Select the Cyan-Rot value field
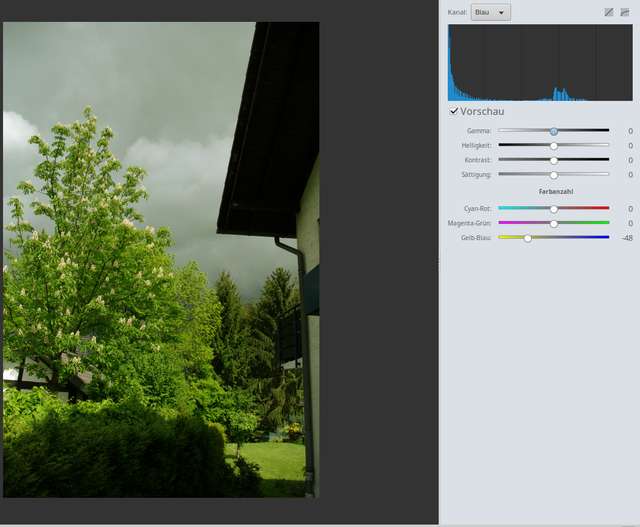This screenshot has width=640, height=527. coord(627,208)
